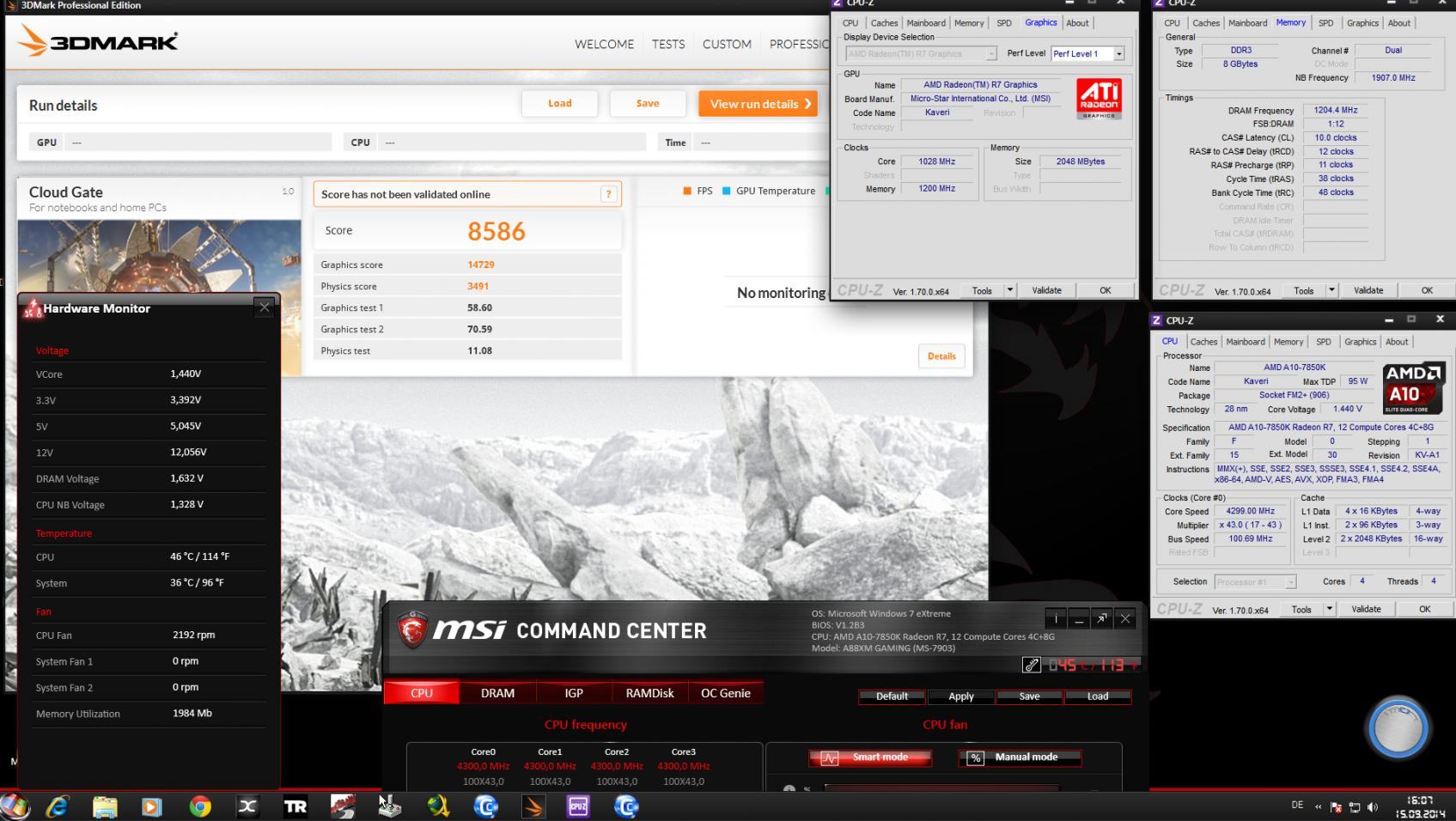Image resolution: width=1456 pixels, height=821 pixels.
Task: Open the volume control in system tray
Action: tap(1372, 807)
